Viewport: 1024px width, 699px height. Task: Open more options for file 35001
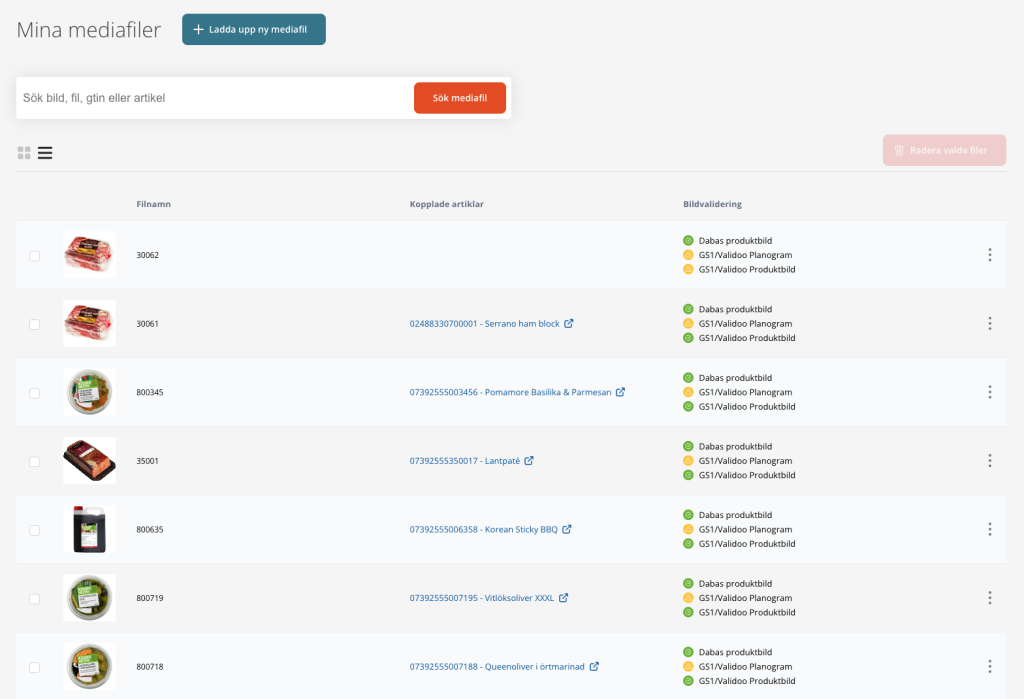tap(989, 461)
